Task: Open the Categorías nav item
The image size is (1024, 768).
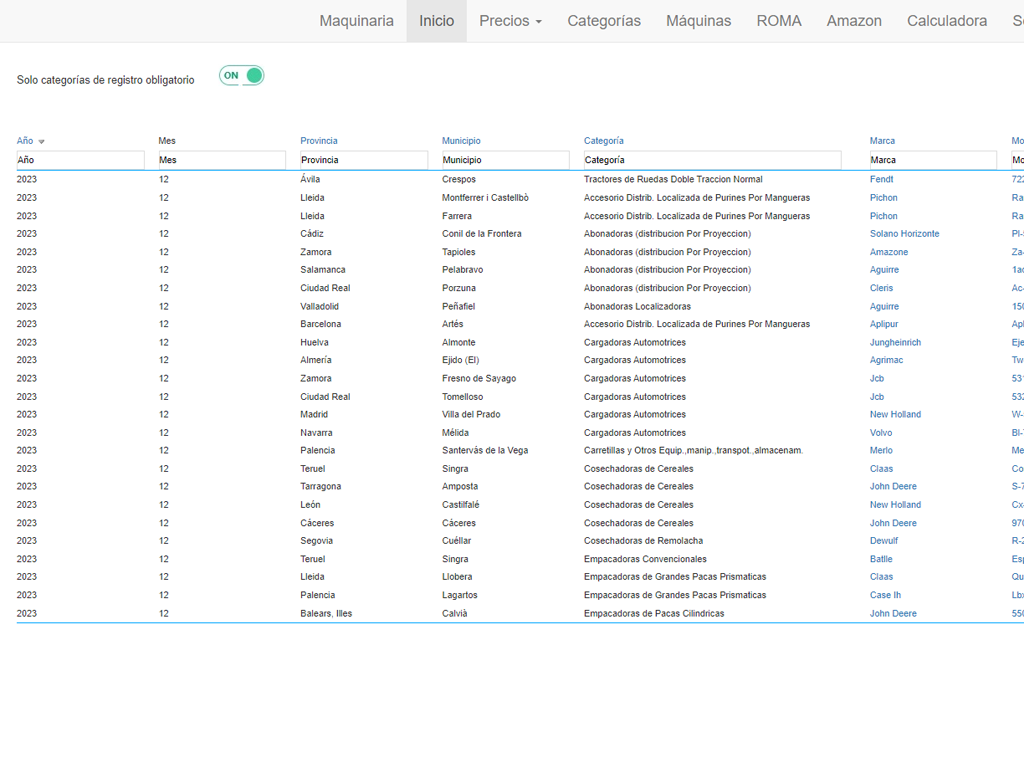Action: coord(604,21)
